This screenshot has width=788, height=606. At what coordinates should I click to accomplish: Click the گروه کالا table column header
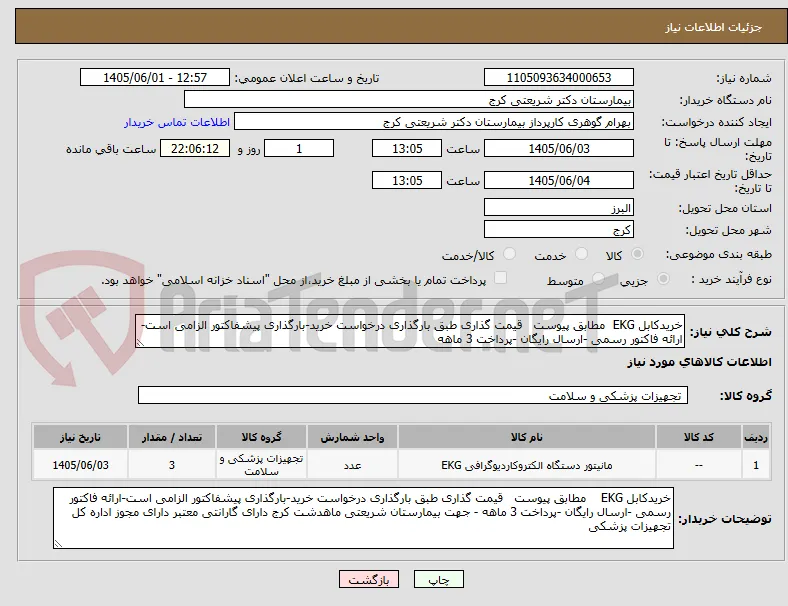pos(261,437)
